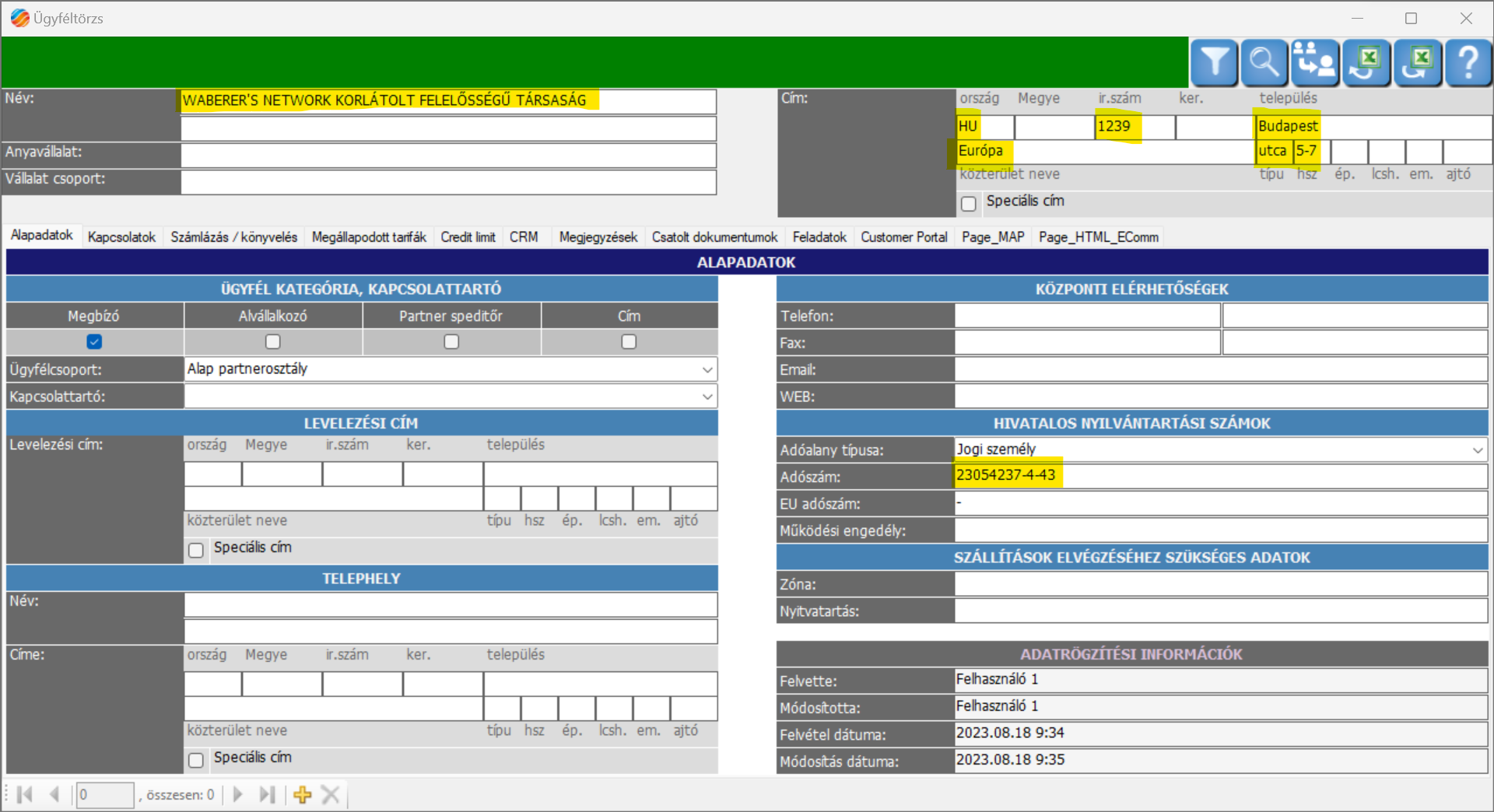Screen dimensions: 1494x812
Task: Go to the first record
Action: point(25,794)
